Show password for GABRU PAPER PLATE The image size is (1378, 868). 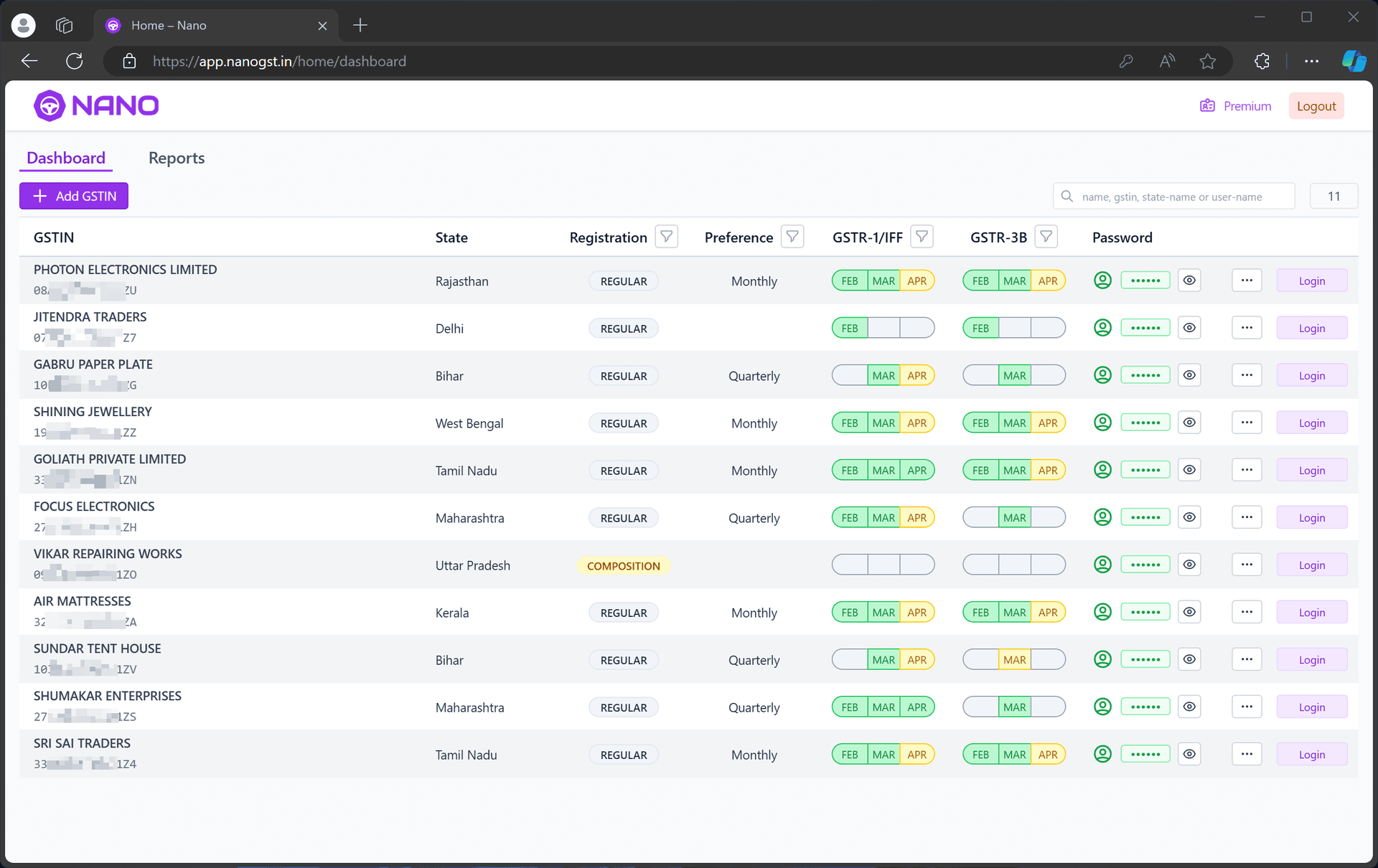pos(1189,375)
